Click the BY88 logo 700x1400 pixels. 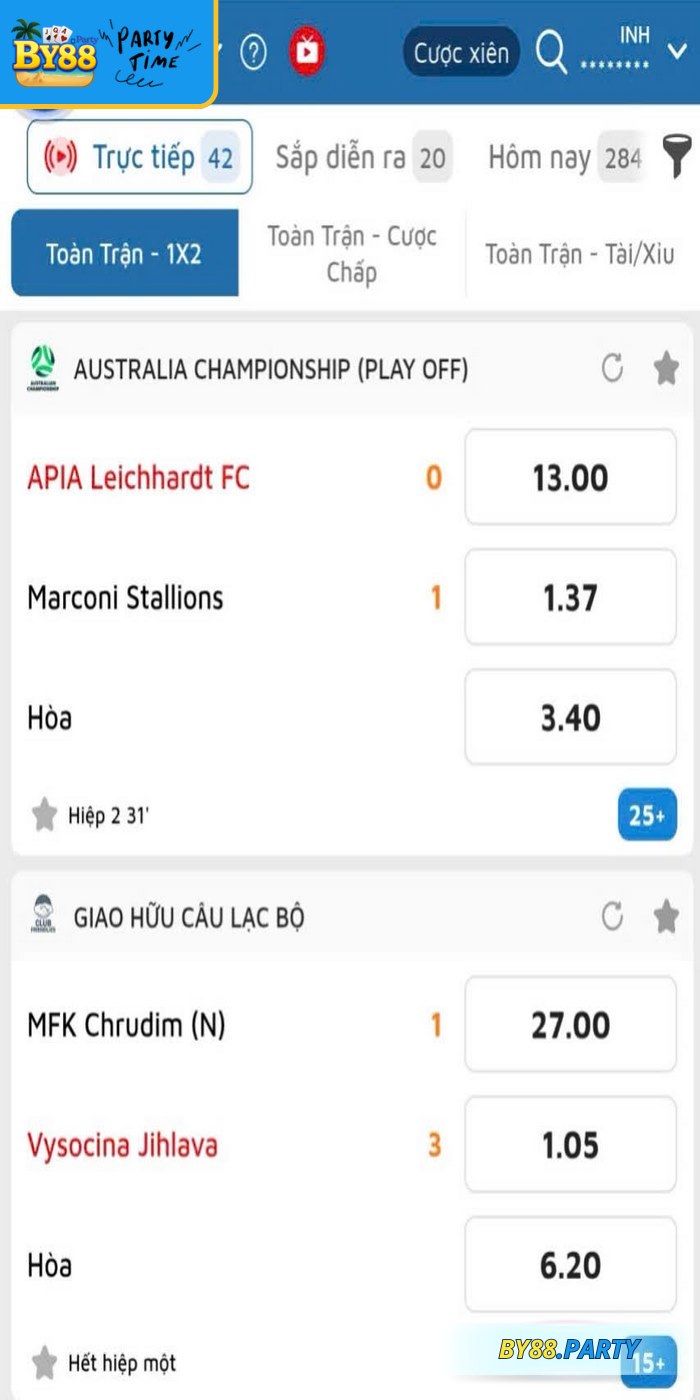(55, 55)
